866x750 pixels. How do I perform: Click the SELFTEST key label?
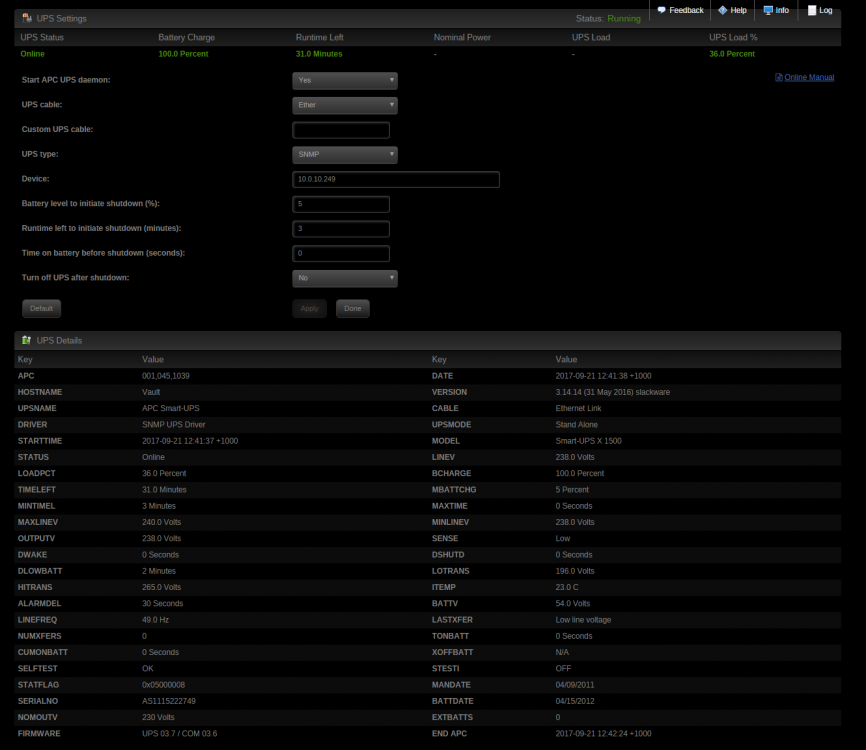click(38, 669)
